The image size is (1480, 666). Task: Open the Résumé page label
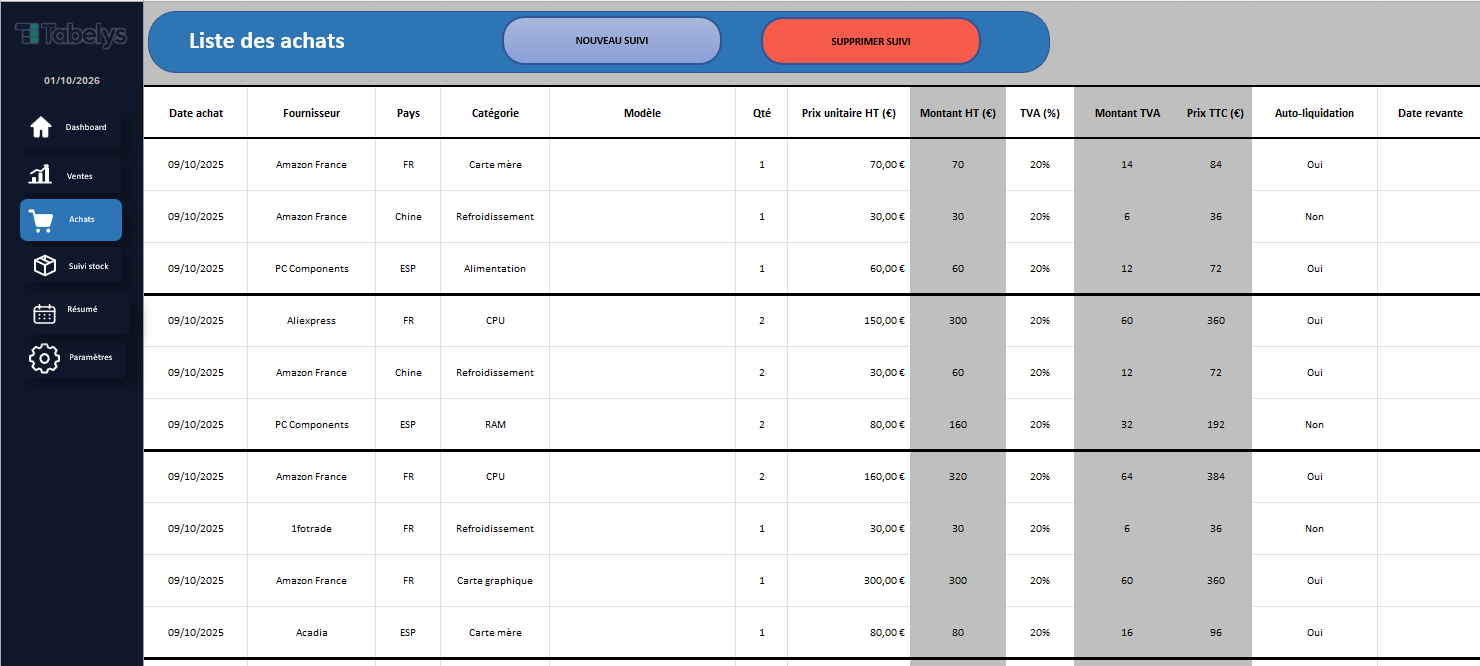82,309
